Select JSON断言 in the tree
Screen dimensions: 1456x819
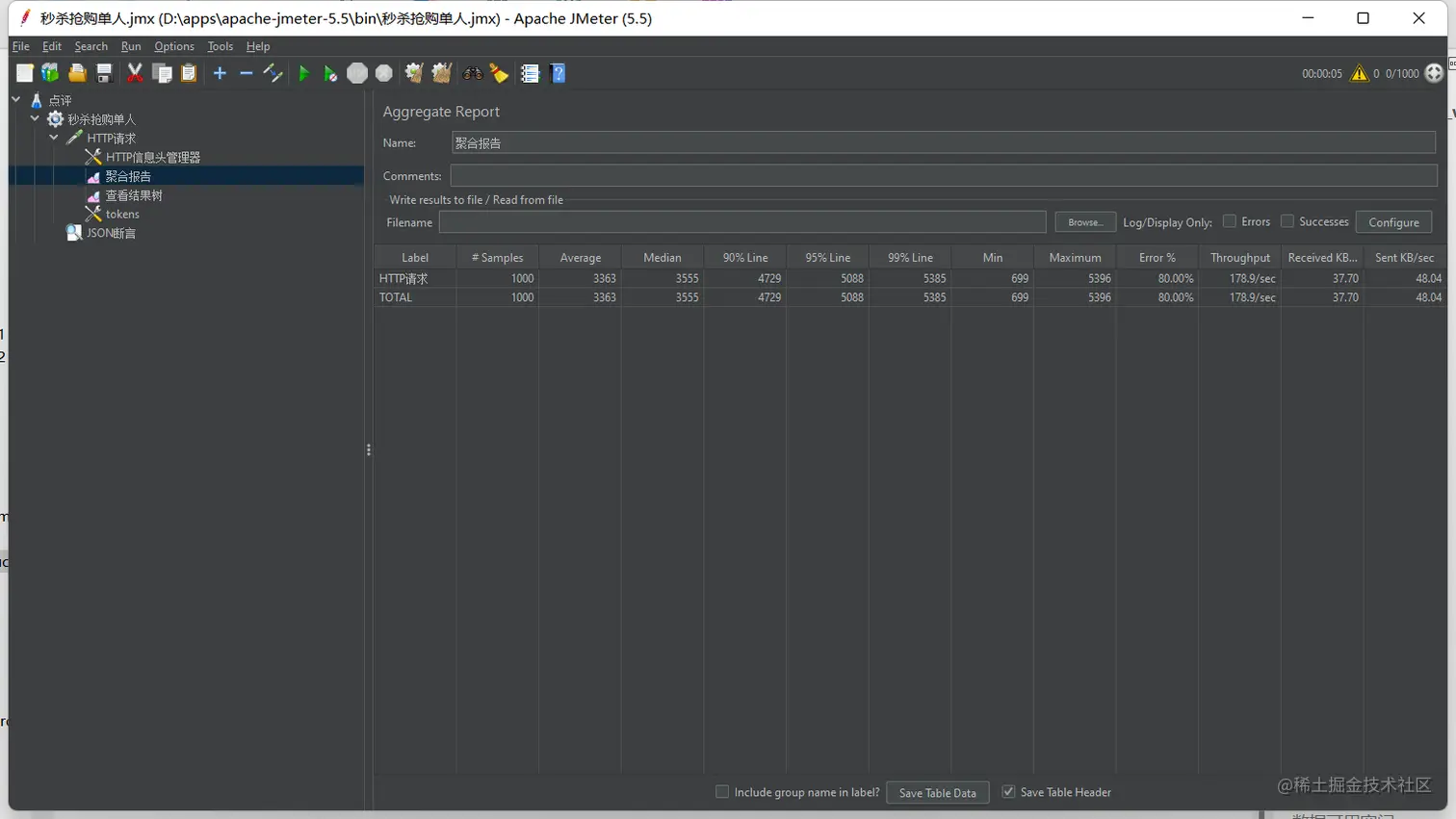(112, 233)
